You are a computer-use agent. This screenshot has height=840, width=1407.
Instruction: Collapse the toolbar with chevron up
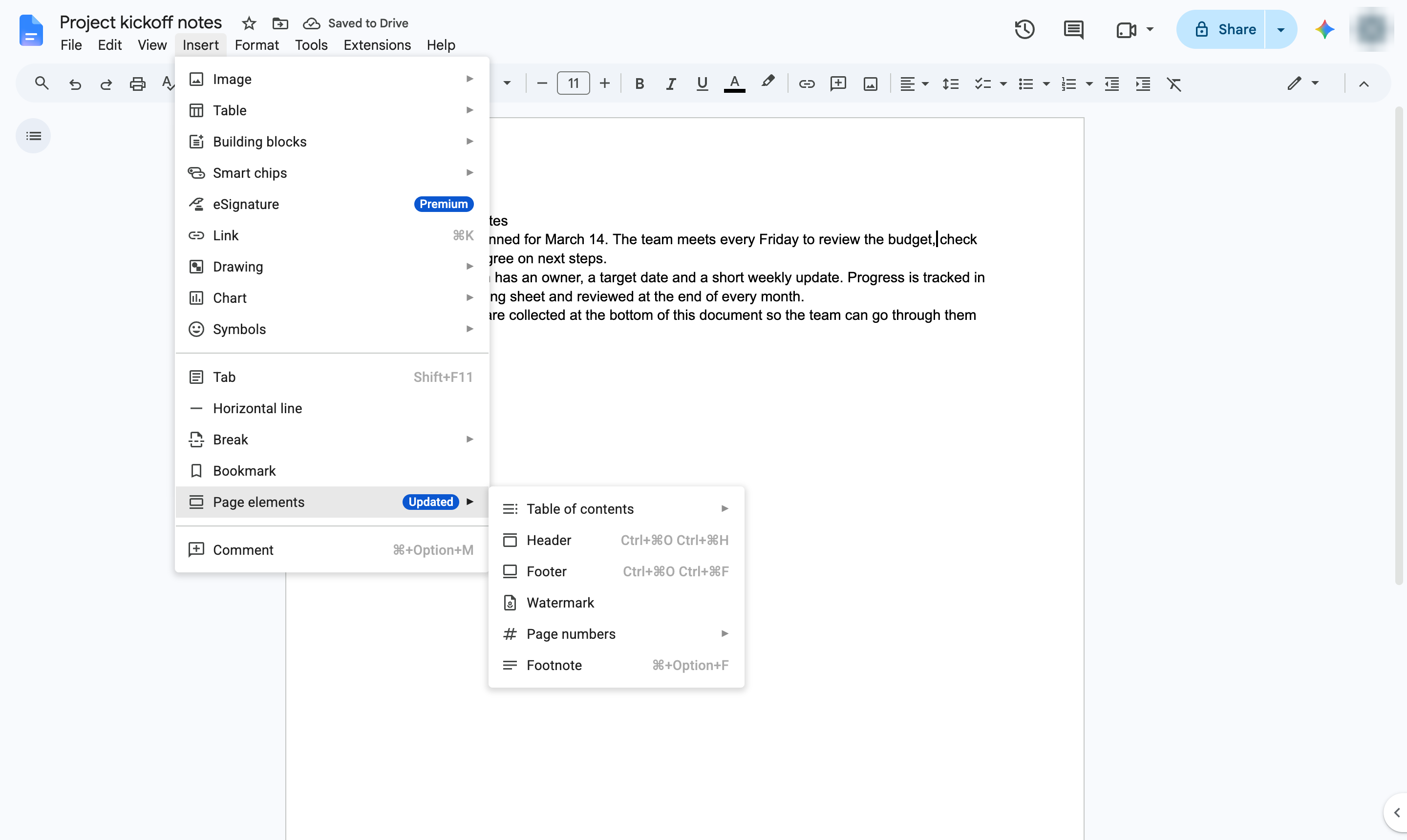pyautogui.click(x=1364, y=84)
